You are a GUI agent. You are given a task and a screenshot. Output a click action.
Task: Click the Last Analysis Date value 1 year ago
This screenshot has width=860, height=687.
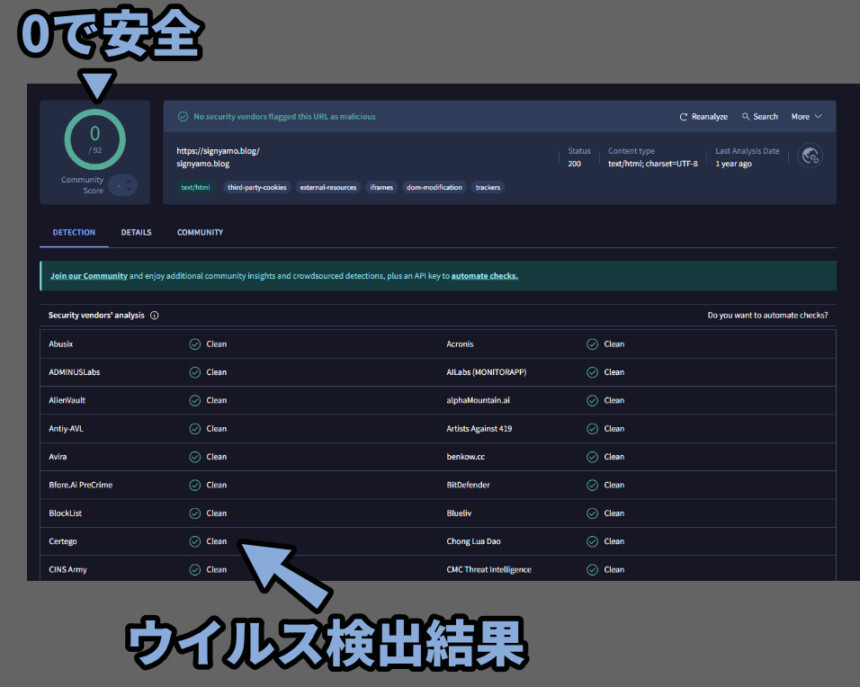tap(733, 164)
